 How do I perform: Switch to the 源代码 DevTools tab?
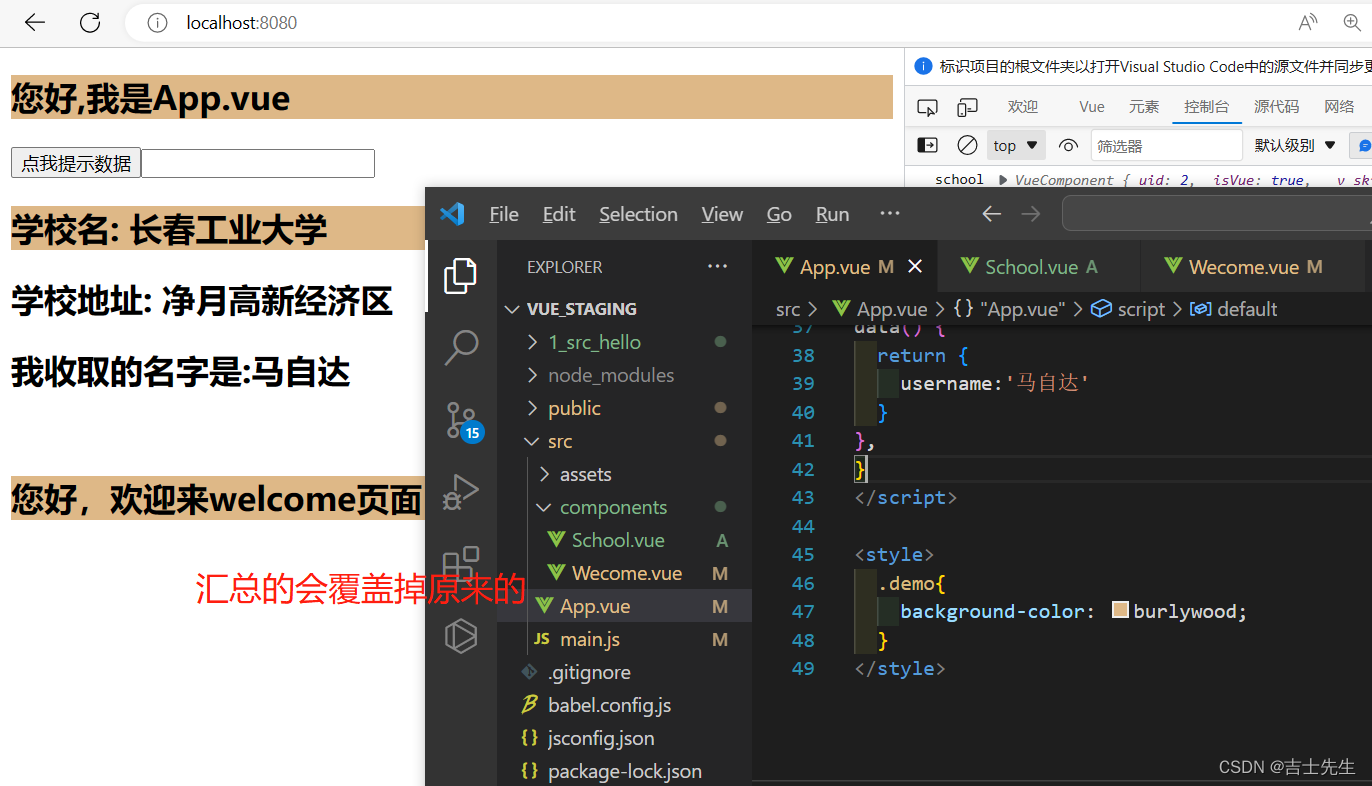1277,107
